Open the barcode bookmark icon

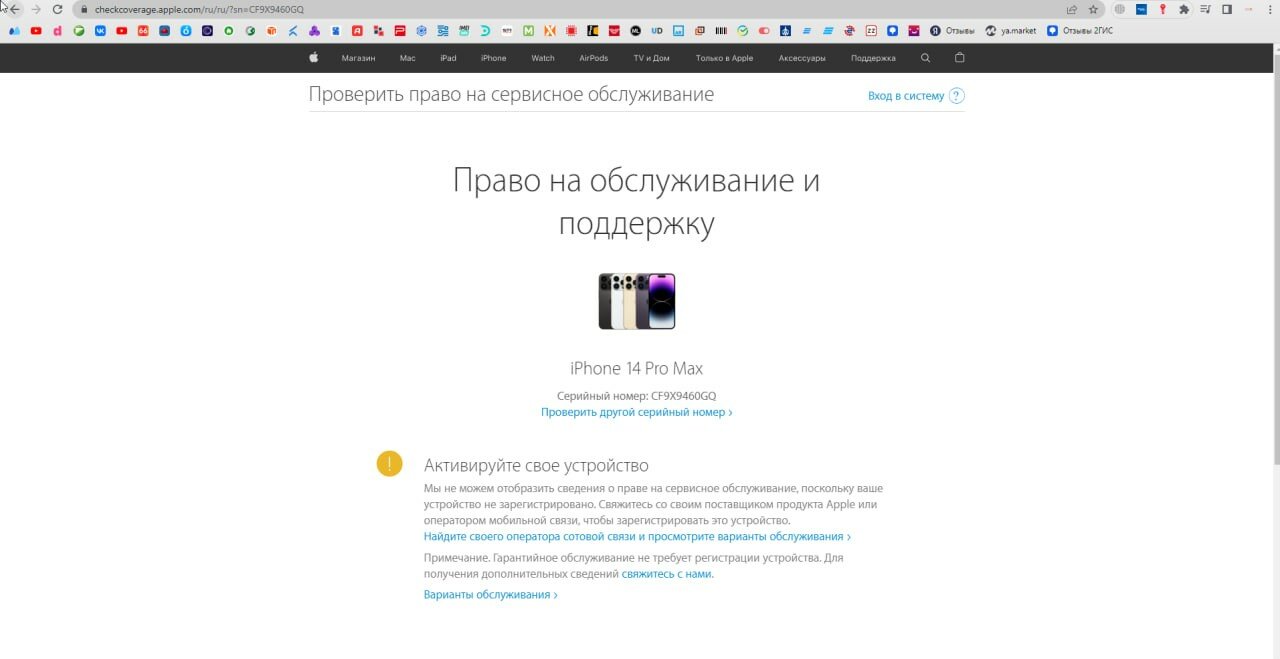click(721, 31)
